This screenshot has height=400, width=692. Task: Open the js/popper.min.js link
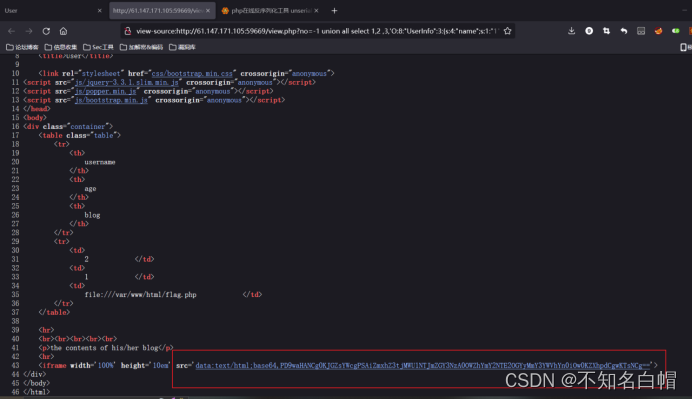[x=105, y=91]
